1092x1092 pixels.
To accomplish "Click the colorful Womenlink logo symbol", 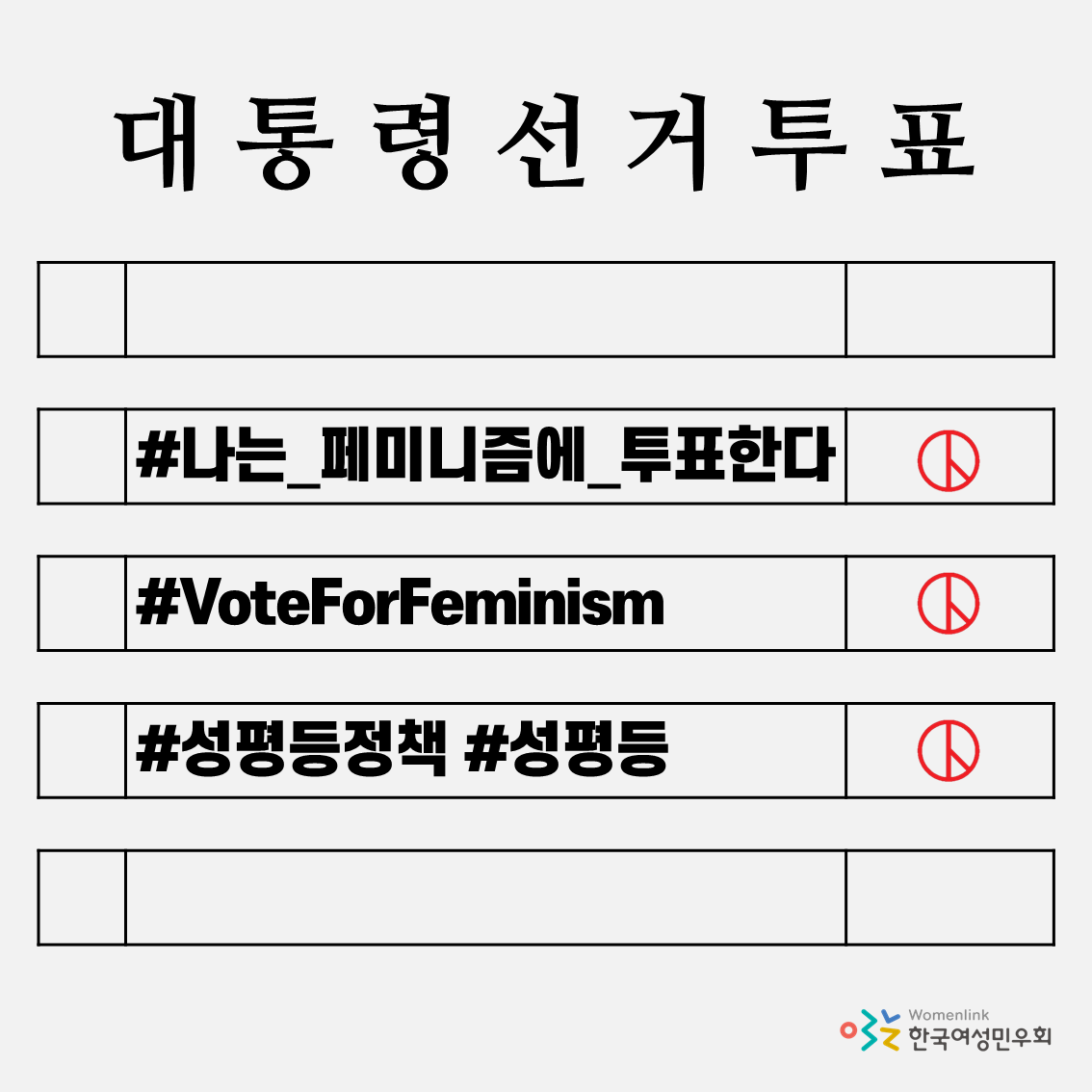I will pyautogui.click(x=870, y=1030).
